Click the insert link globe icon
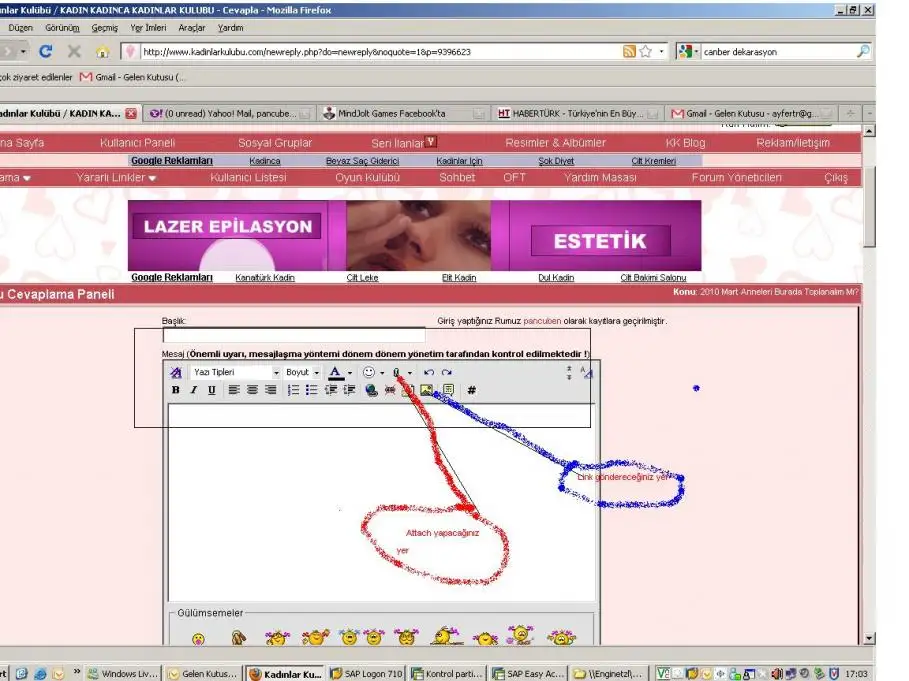The height and width of the screenshot is (681, 909). tap(372, 390)
